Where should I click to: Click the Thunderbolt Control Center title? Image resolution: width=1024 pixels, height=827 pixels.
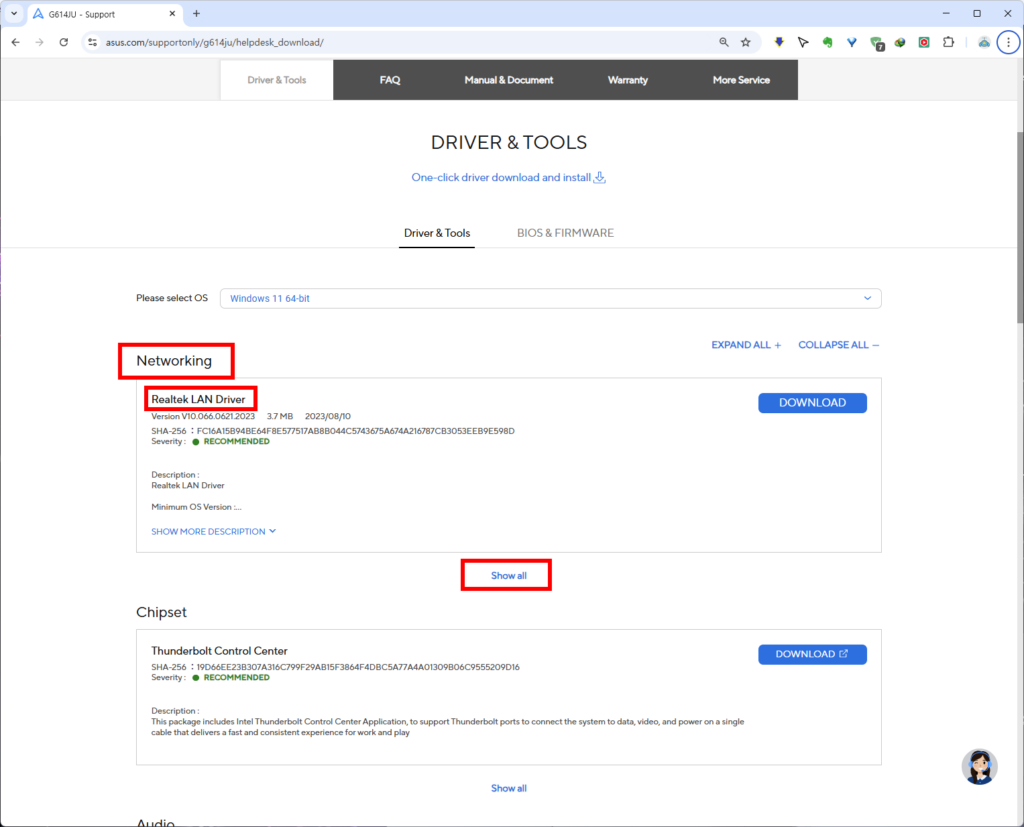(x=219, y=651)
